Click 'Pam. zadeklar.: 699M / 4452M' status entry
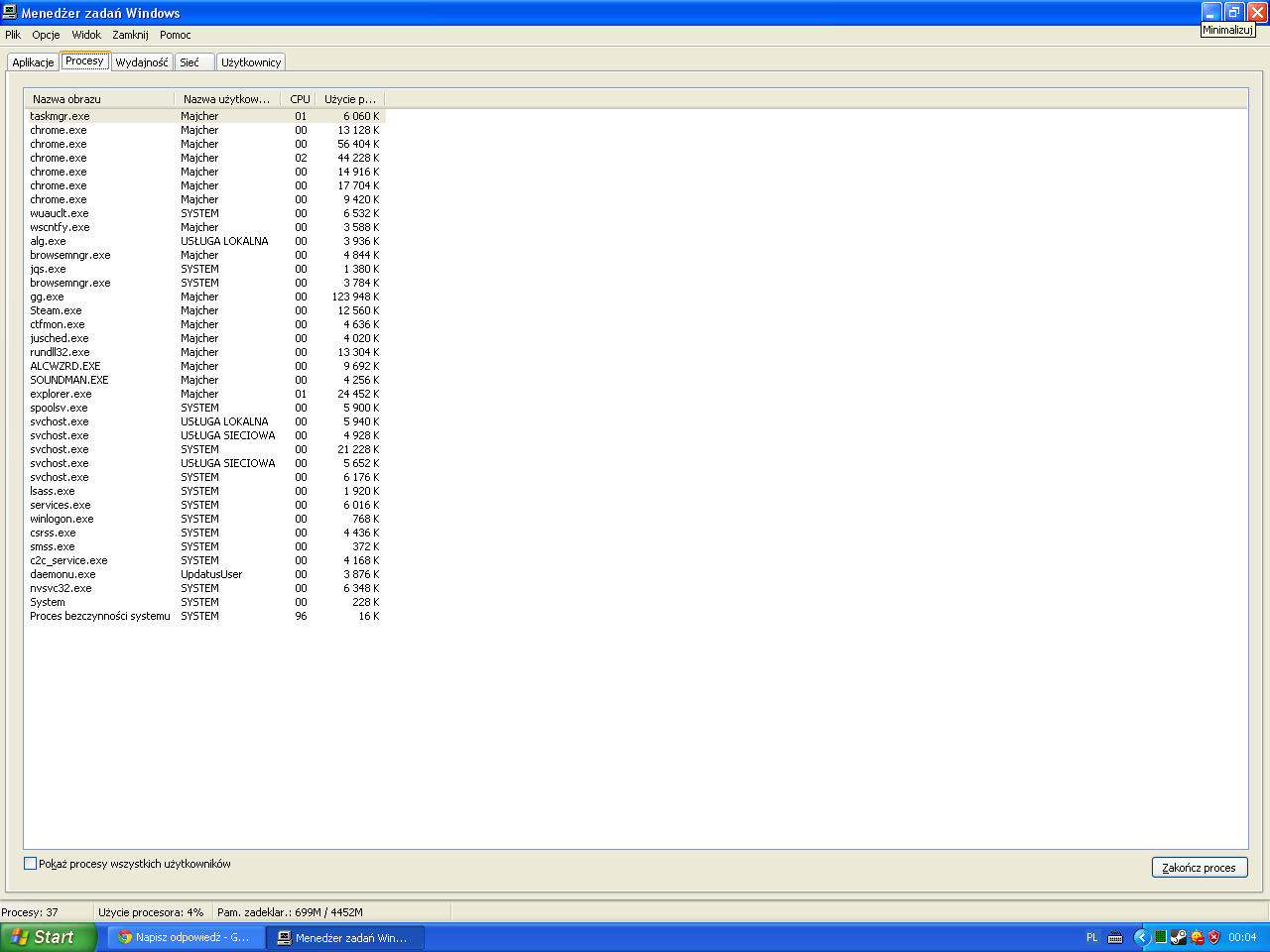 point(290,912)
